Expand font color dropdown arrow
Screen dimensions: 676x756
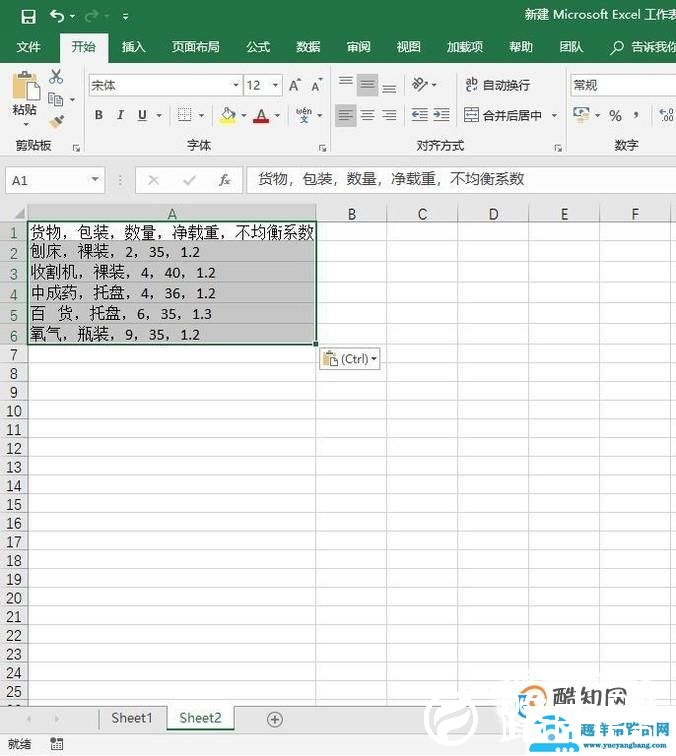tap(277, 115)
